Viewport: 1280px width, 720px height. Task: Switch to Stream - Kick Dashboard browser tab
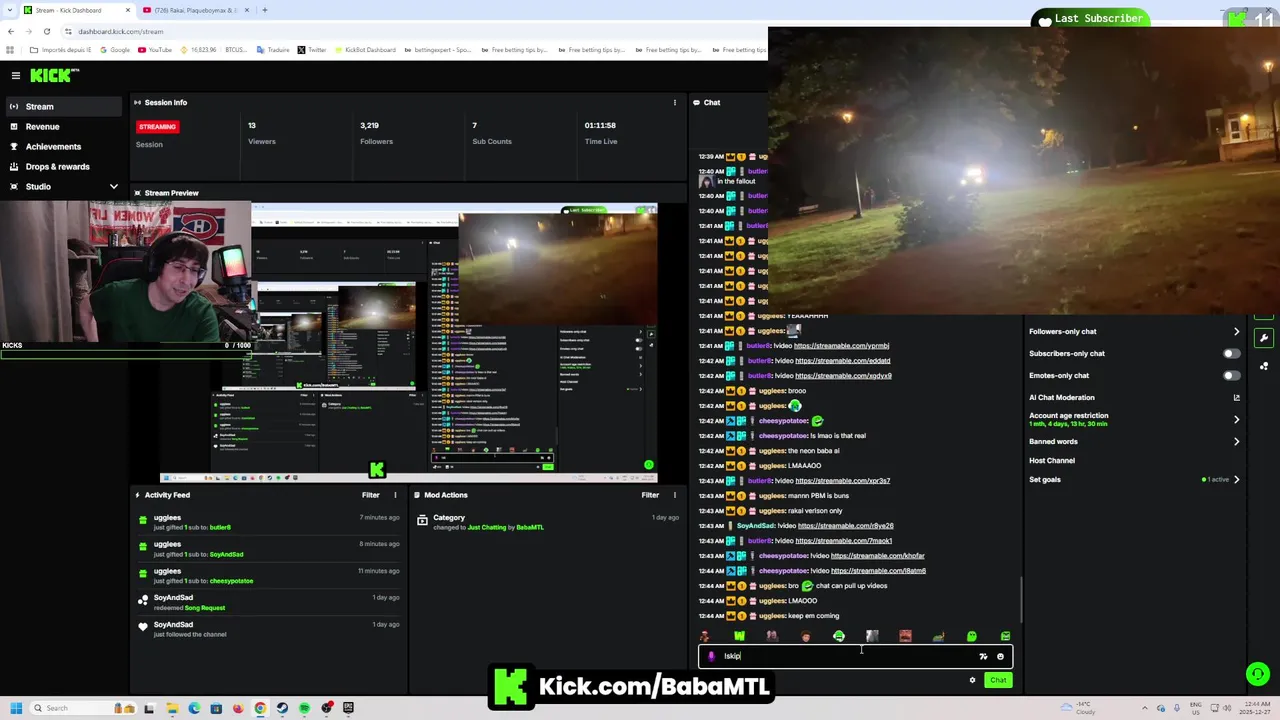[x=76, y=10]
